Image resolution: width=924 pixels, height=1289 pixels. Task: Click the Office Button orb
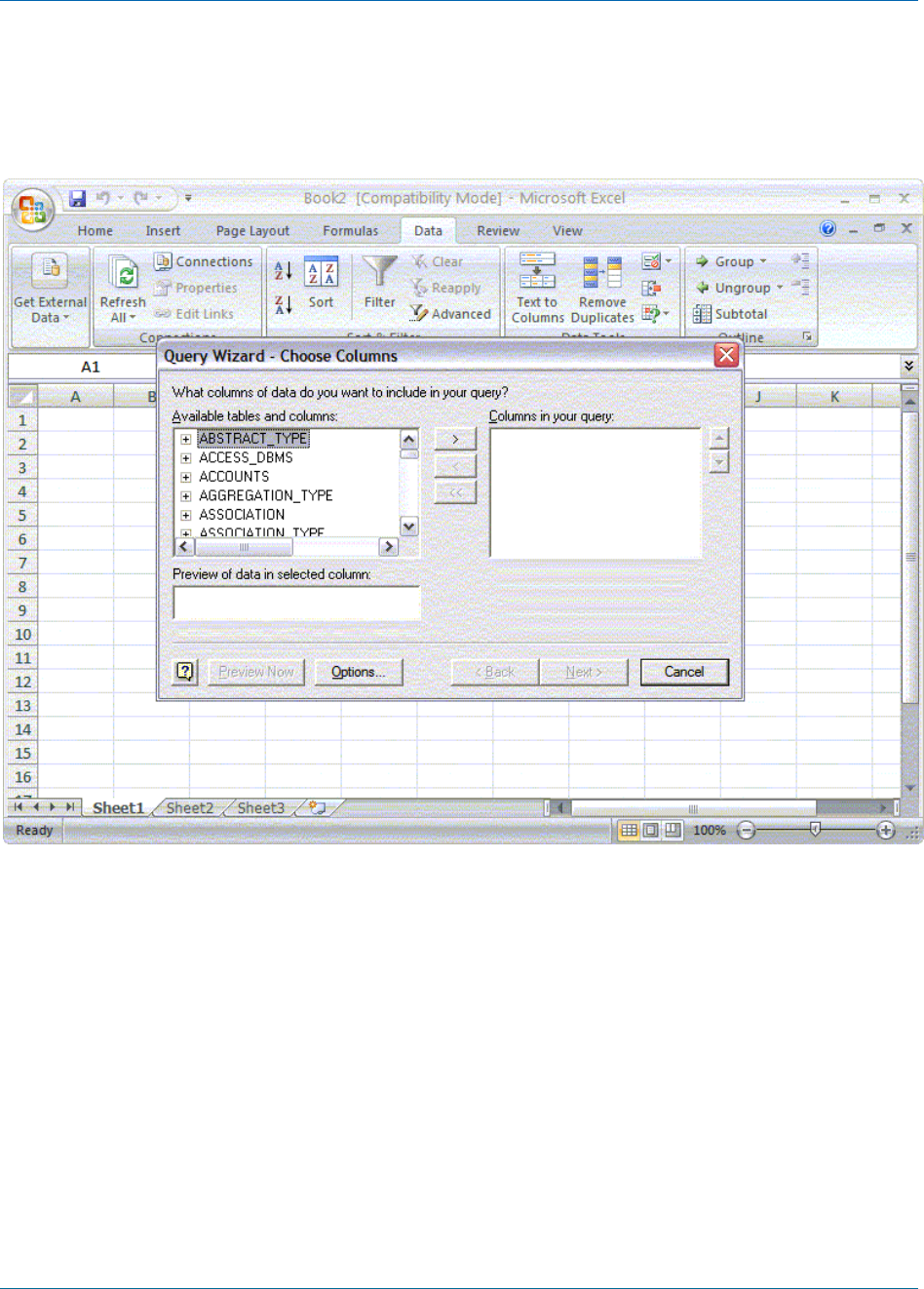(x=32, y=210)
